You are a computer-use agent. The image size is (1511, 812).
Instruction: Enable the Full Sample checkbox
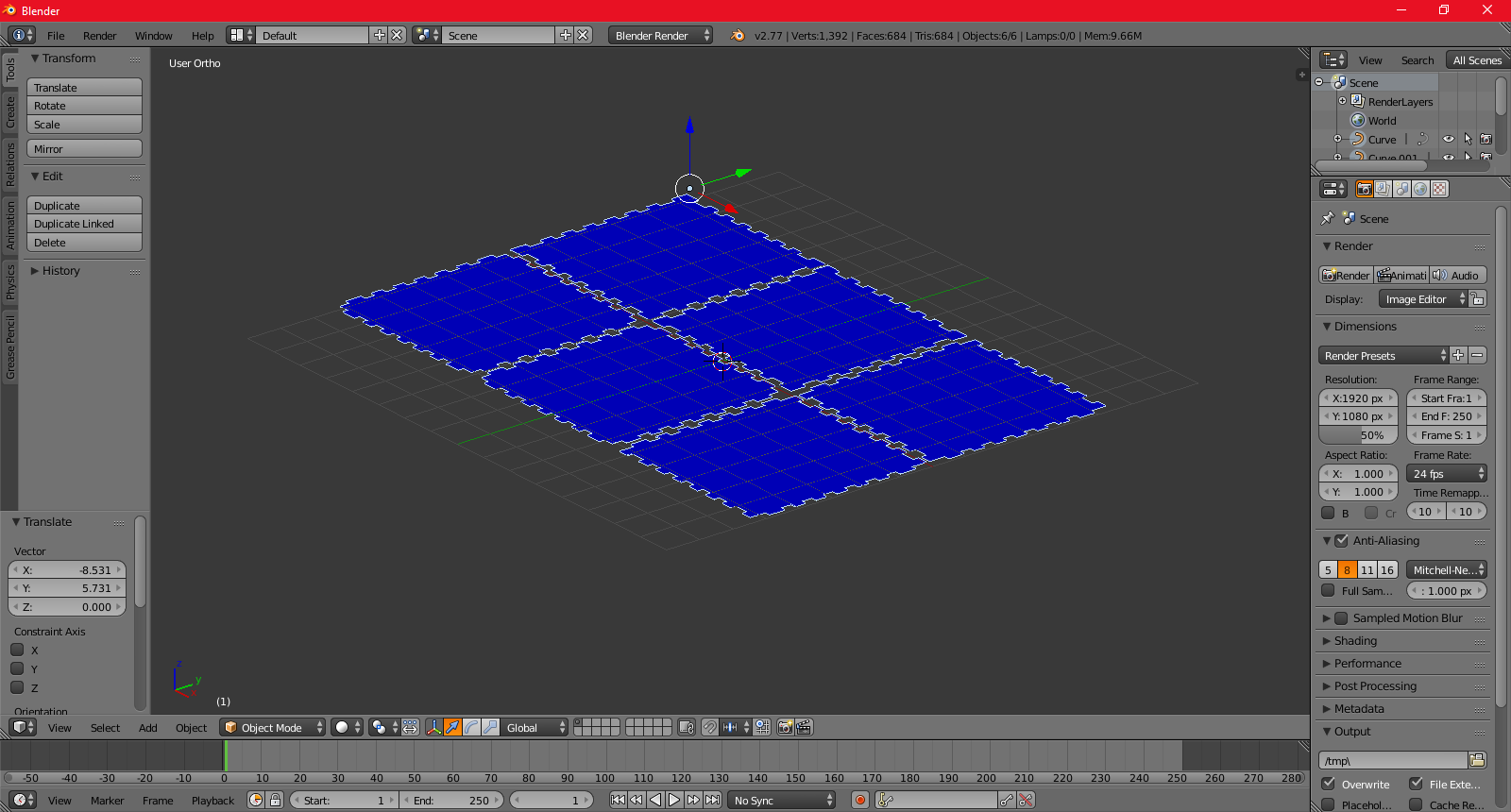[1328, 590]
